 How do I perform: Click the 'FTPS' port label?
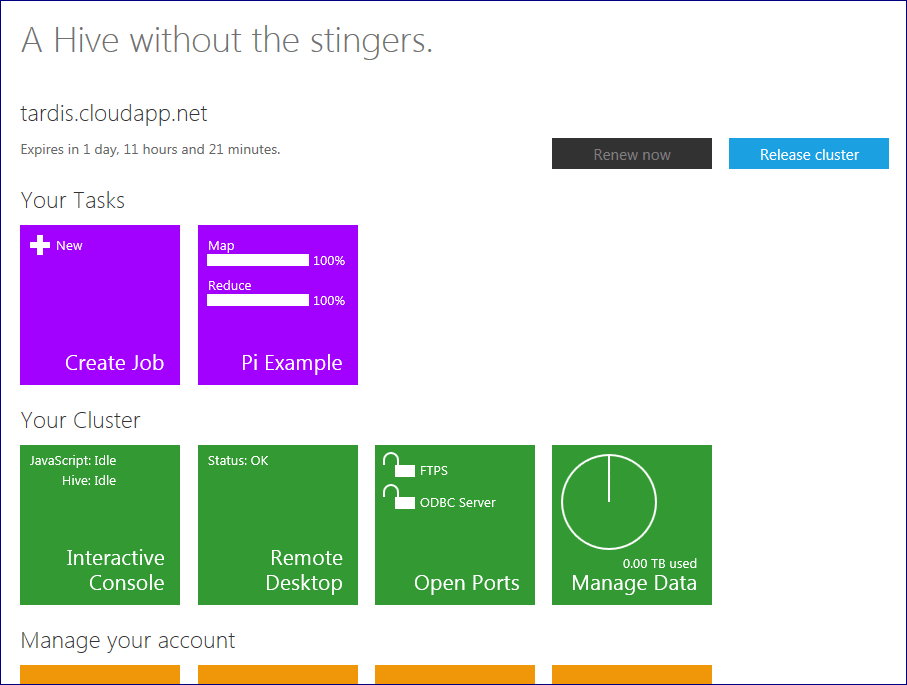pos(434,470)
